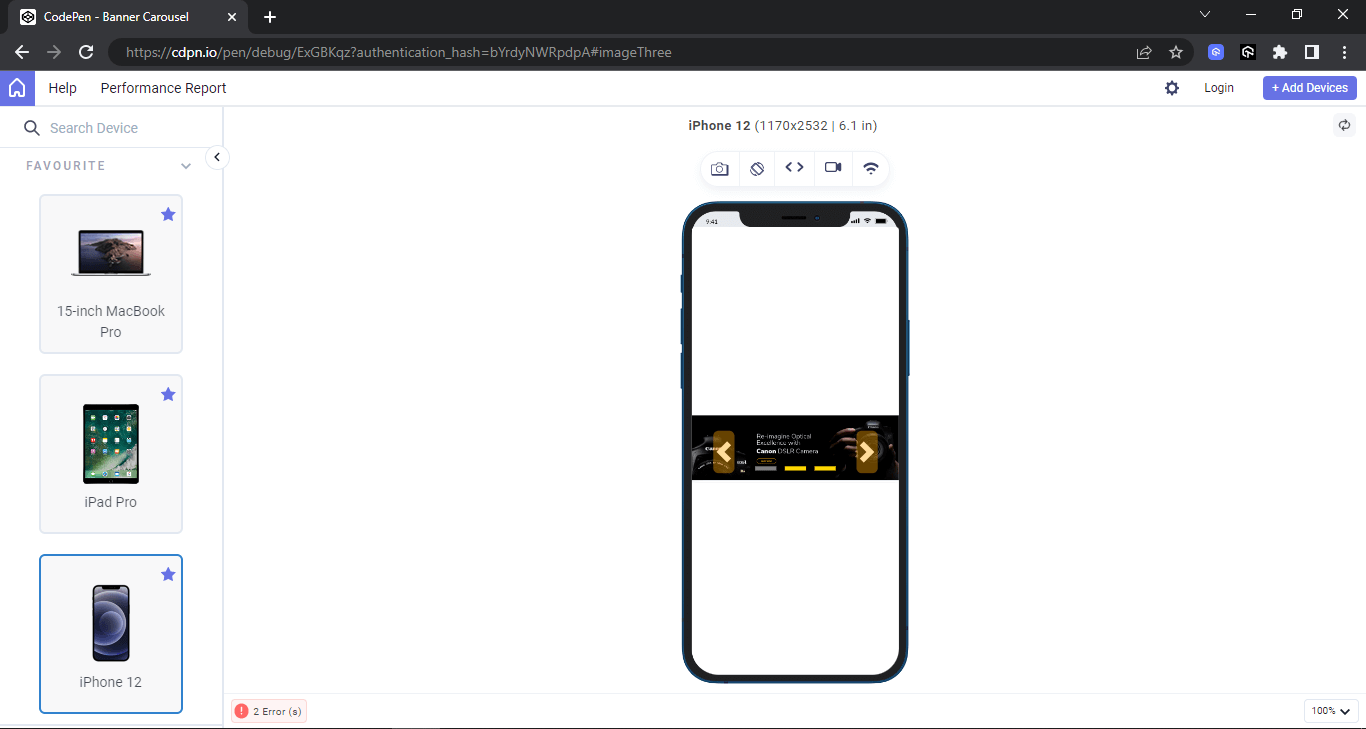1366x729 pixels.
Task: Start video recording of the device
Action: [832, 168]
